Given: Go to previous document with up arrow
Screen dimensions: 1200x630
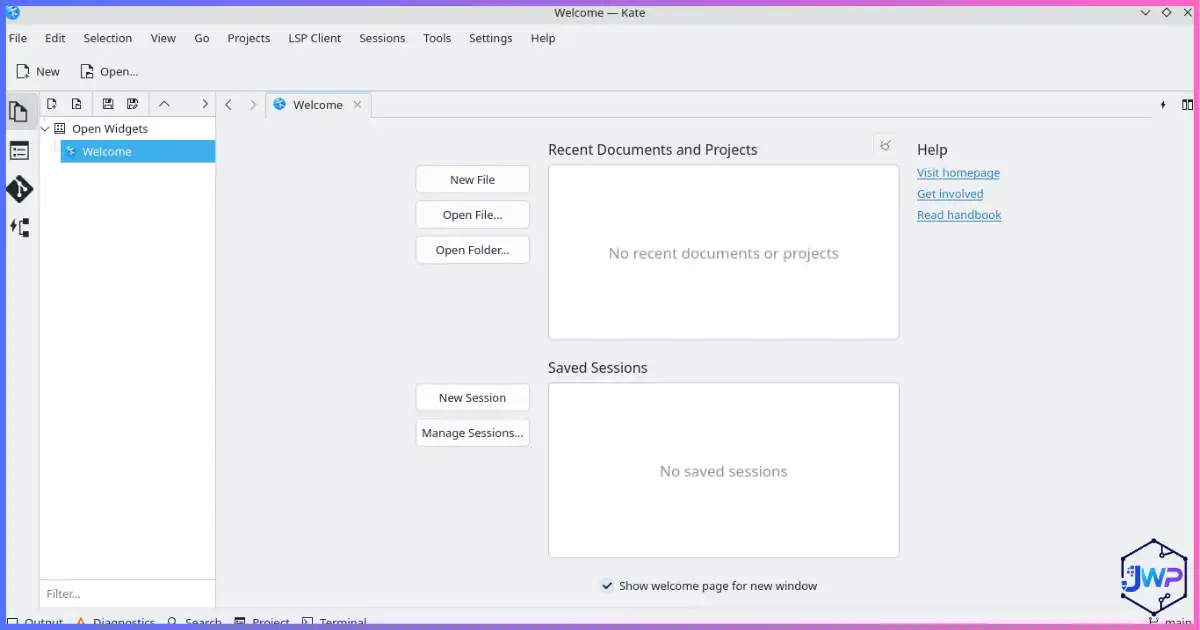Looking at the screenshot, I should 164,104.
